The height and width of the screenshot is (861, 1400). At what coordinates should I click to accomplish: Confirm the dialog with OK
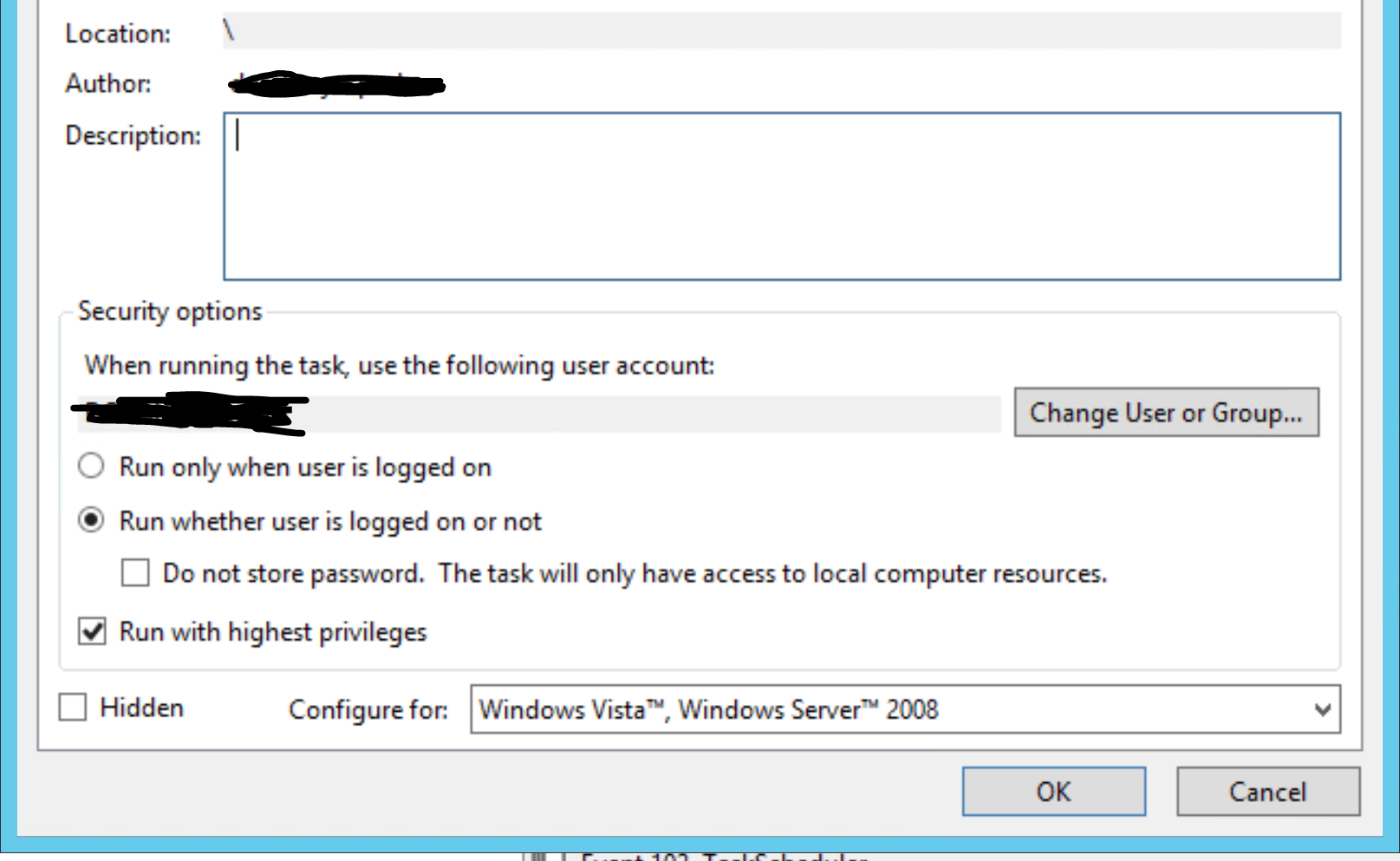(1053, 791)
